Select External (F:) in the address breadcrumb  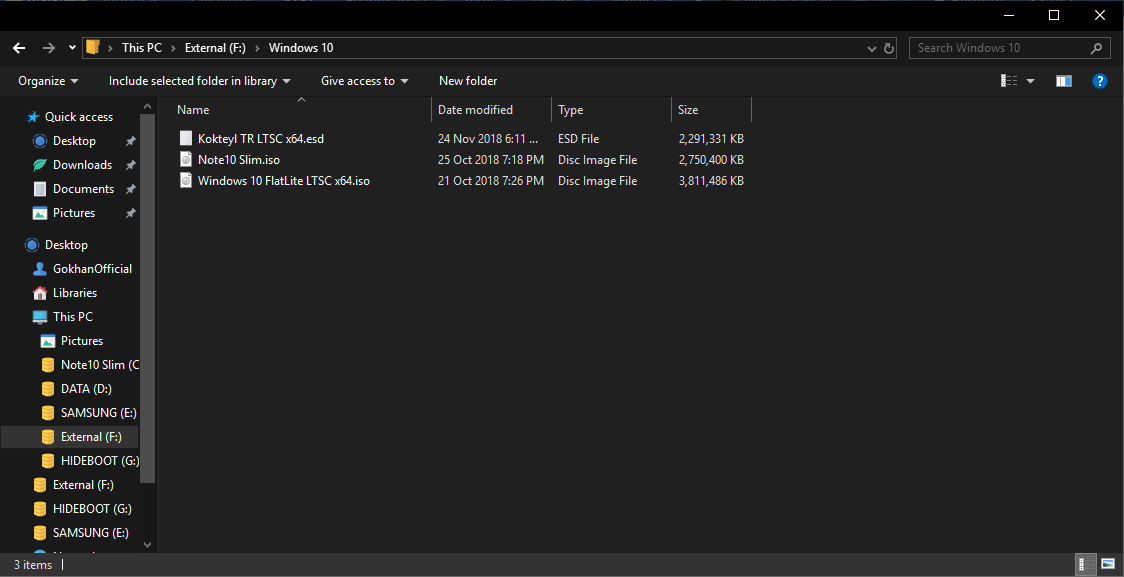click(215, 48)
